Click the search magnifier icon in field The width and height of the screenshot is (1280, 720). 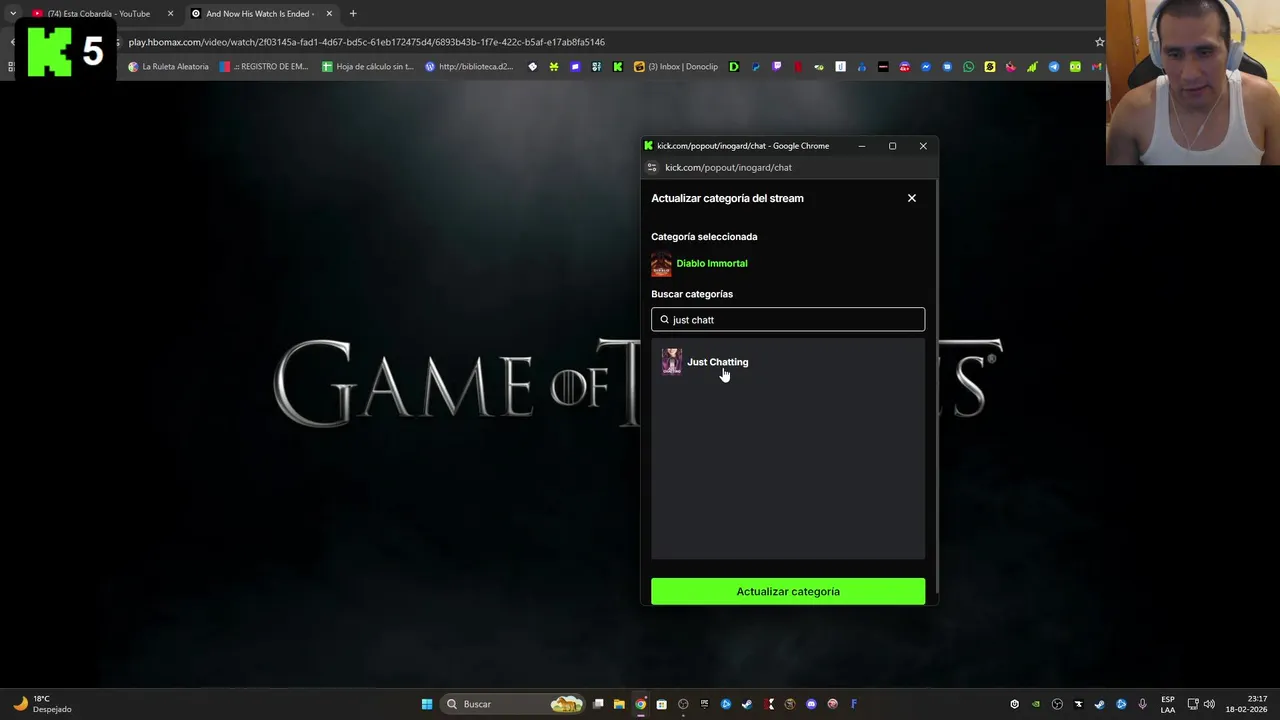click(x=664, y=320)
